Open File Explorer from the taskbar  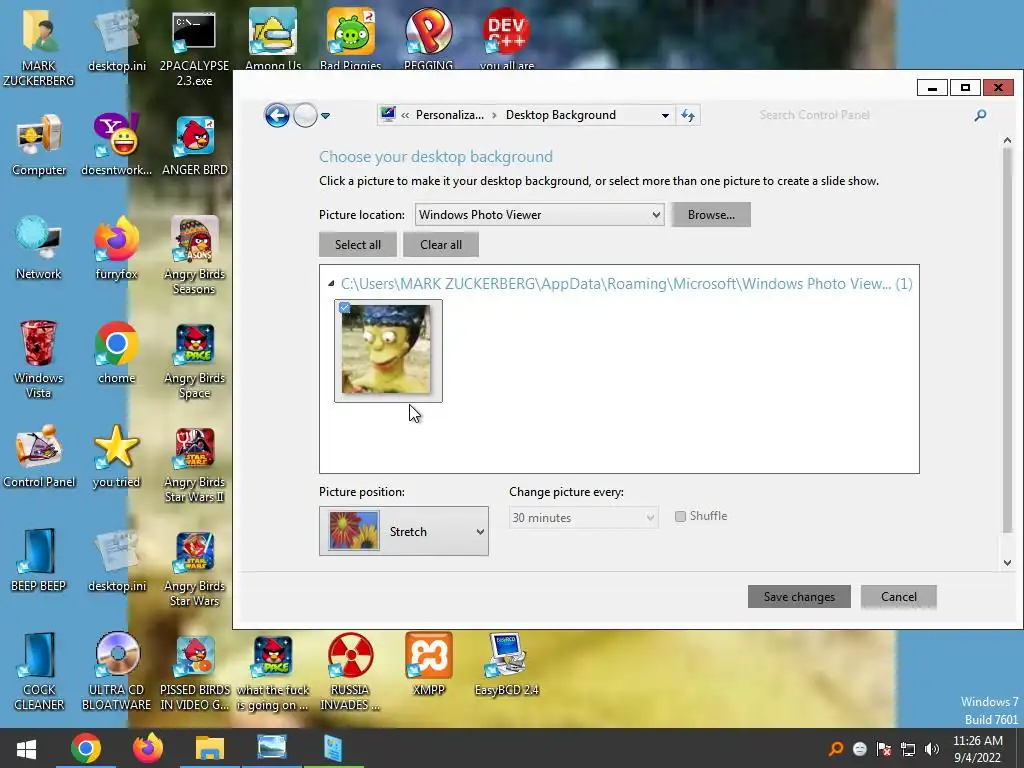click(210, 748)
